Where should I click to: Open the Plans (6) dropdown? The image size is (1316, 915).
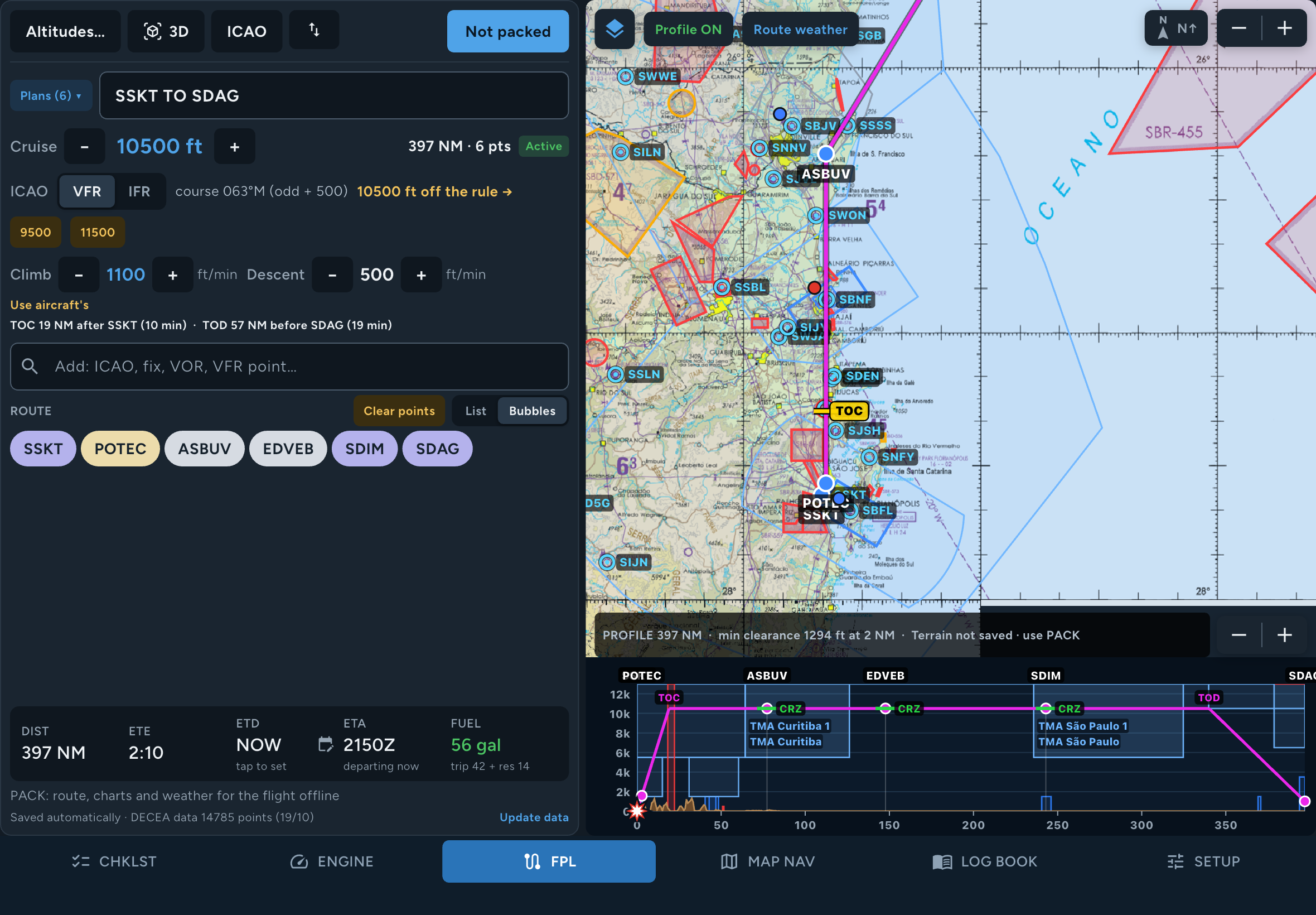coord(50,95)
